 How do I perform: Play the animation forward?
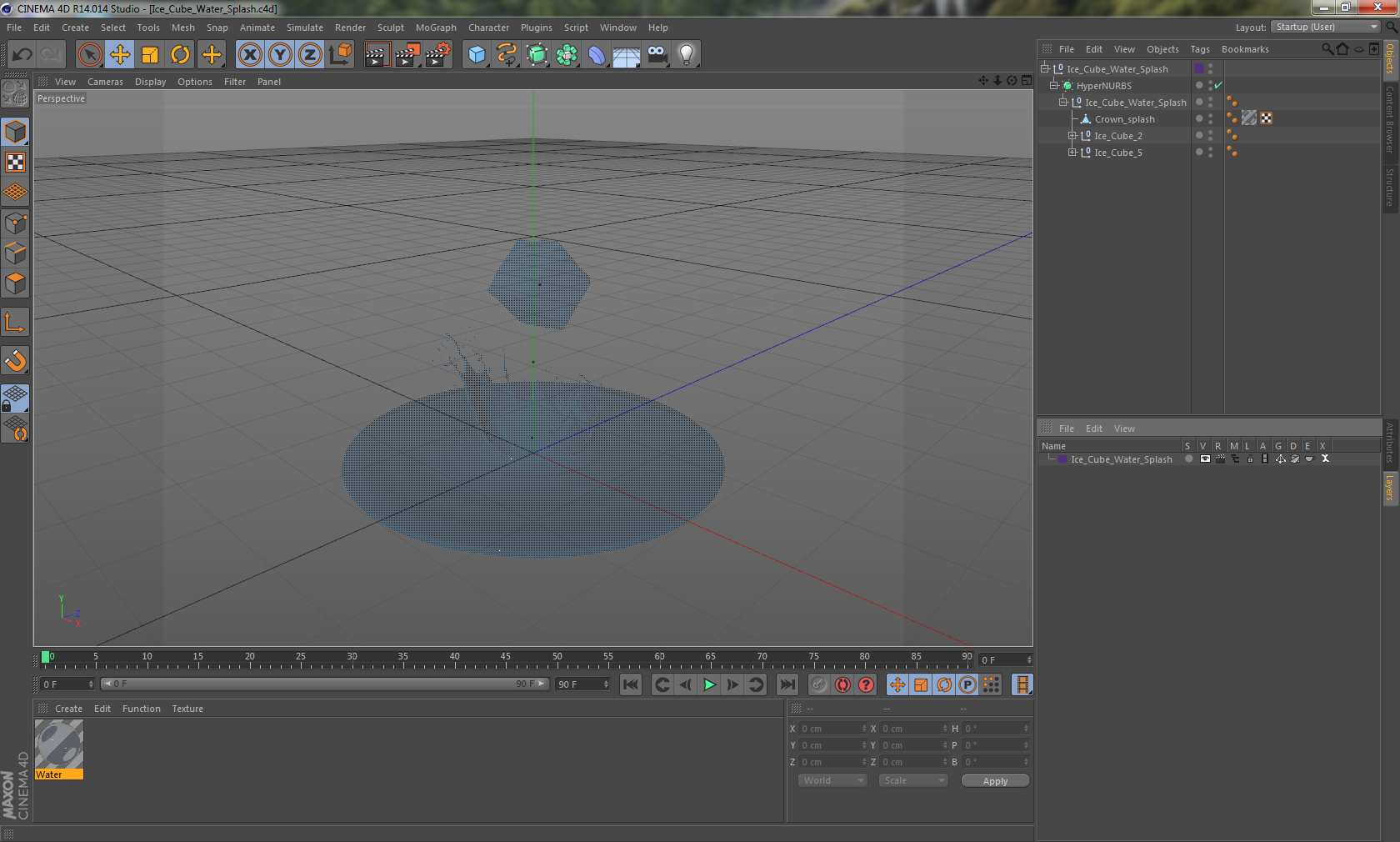709,684
